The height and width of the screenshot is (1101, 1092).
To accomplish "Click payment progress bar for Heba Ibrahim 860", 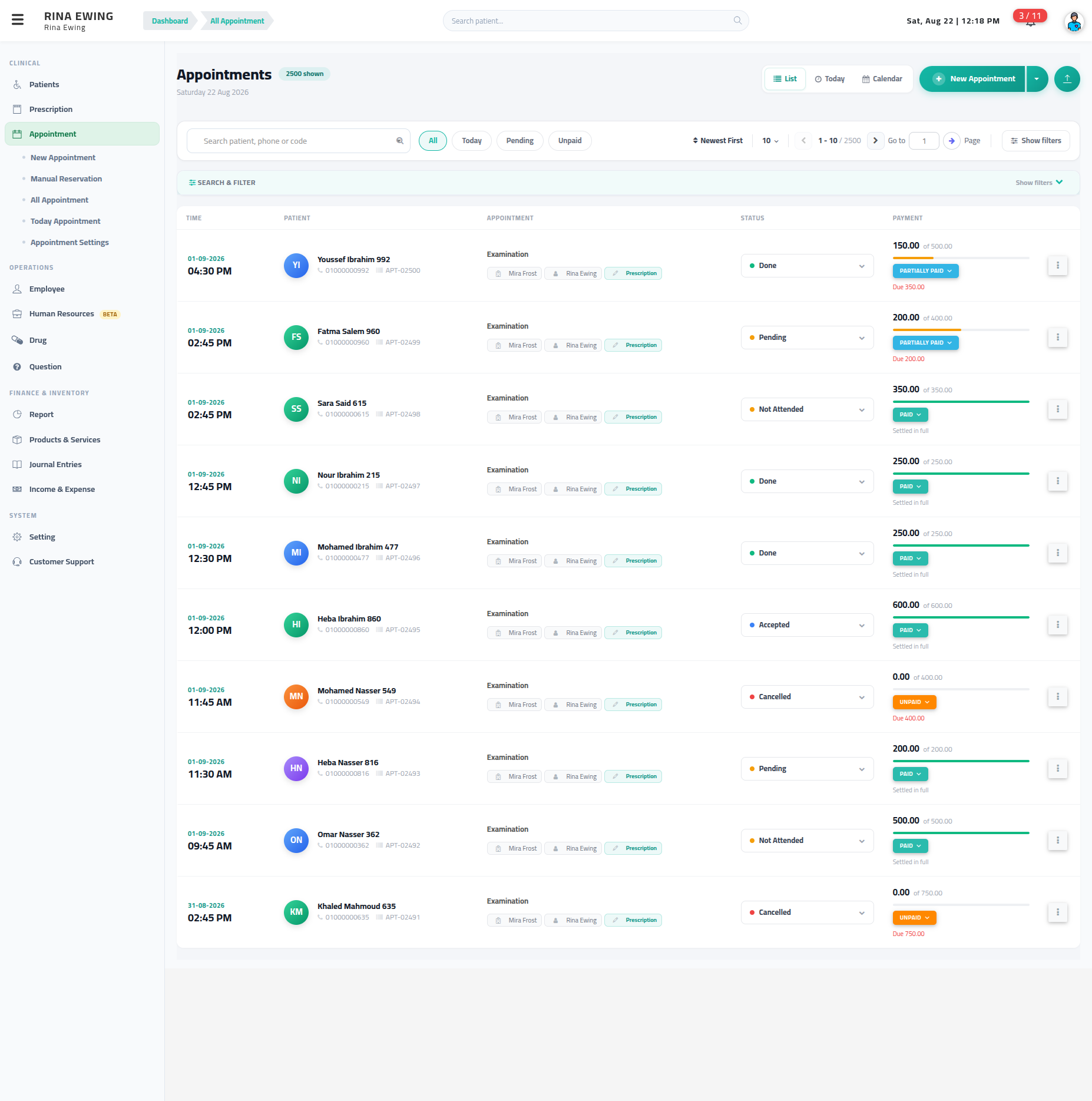I will tap(961, 617).
